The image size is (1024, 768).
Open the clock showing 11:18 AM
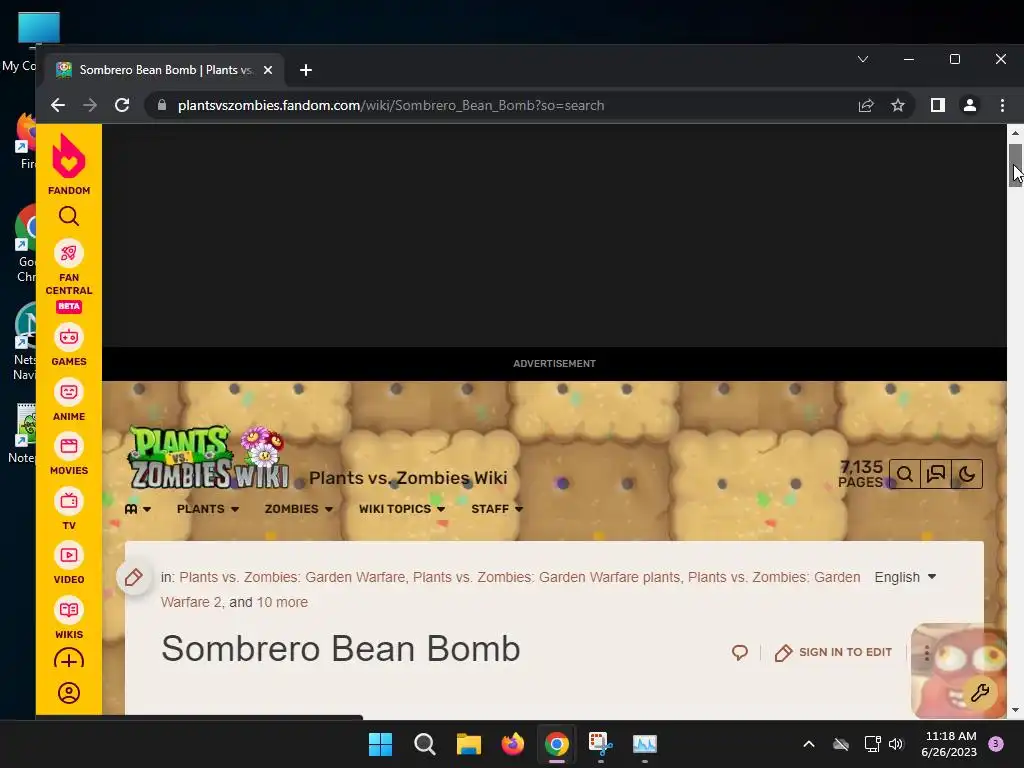[949, 744]
